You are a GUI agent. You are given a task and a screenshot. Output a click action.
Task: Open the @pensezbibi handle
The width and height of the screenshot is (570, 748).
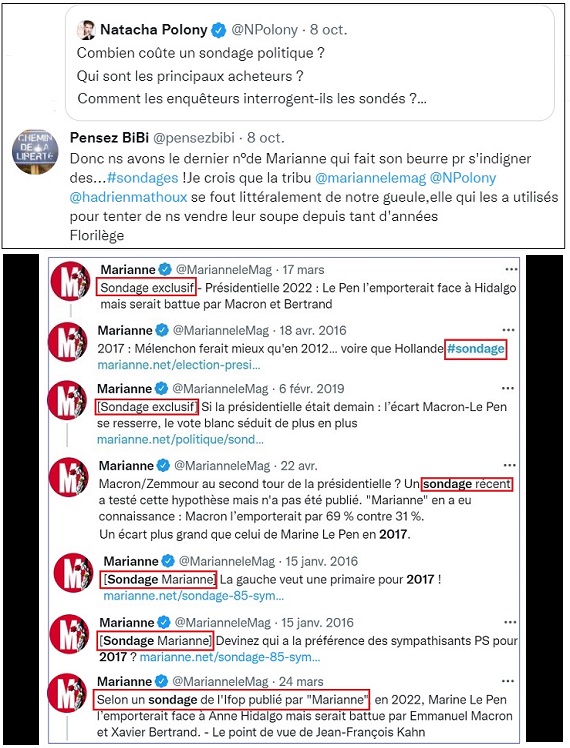pos(193,138)
